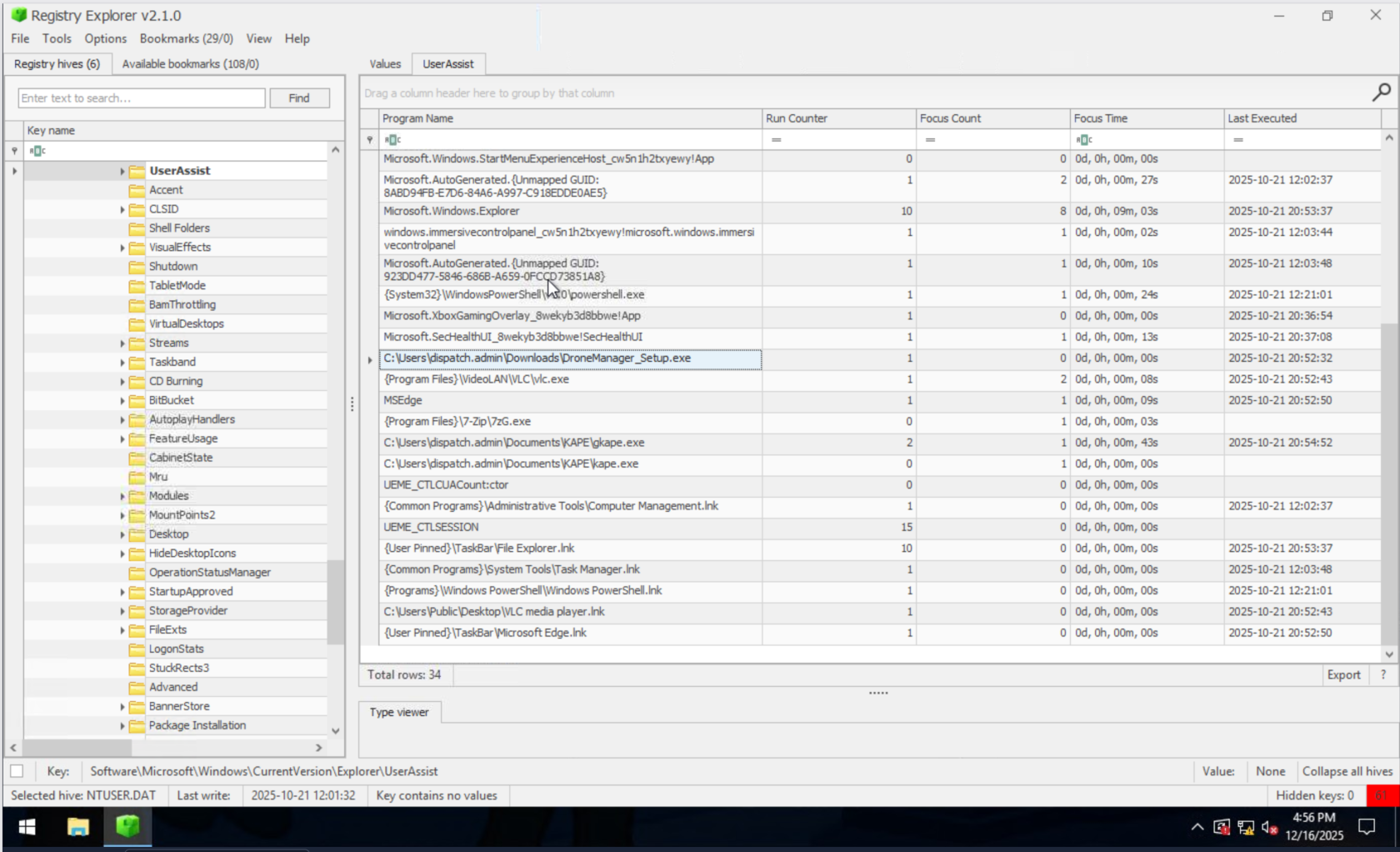Image resolution: width=1400 pixels, height=852 pixels.
Task: Click the question mark help button
Action: coord(1383,675)
